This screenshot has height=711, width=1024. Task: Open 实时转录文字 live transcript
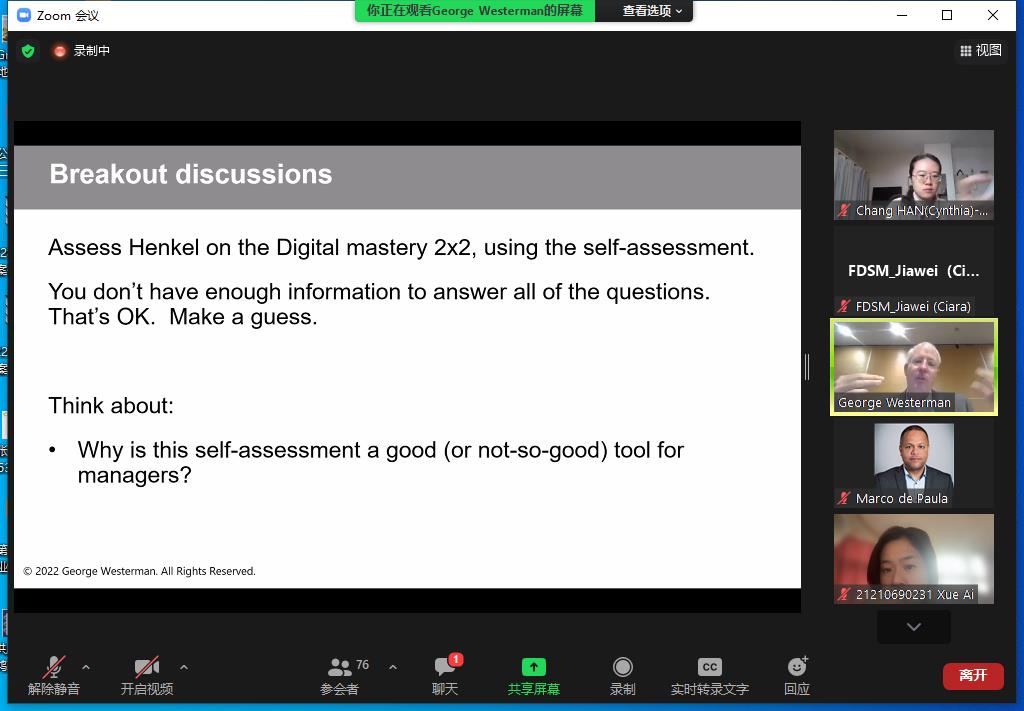coord(710,676)
